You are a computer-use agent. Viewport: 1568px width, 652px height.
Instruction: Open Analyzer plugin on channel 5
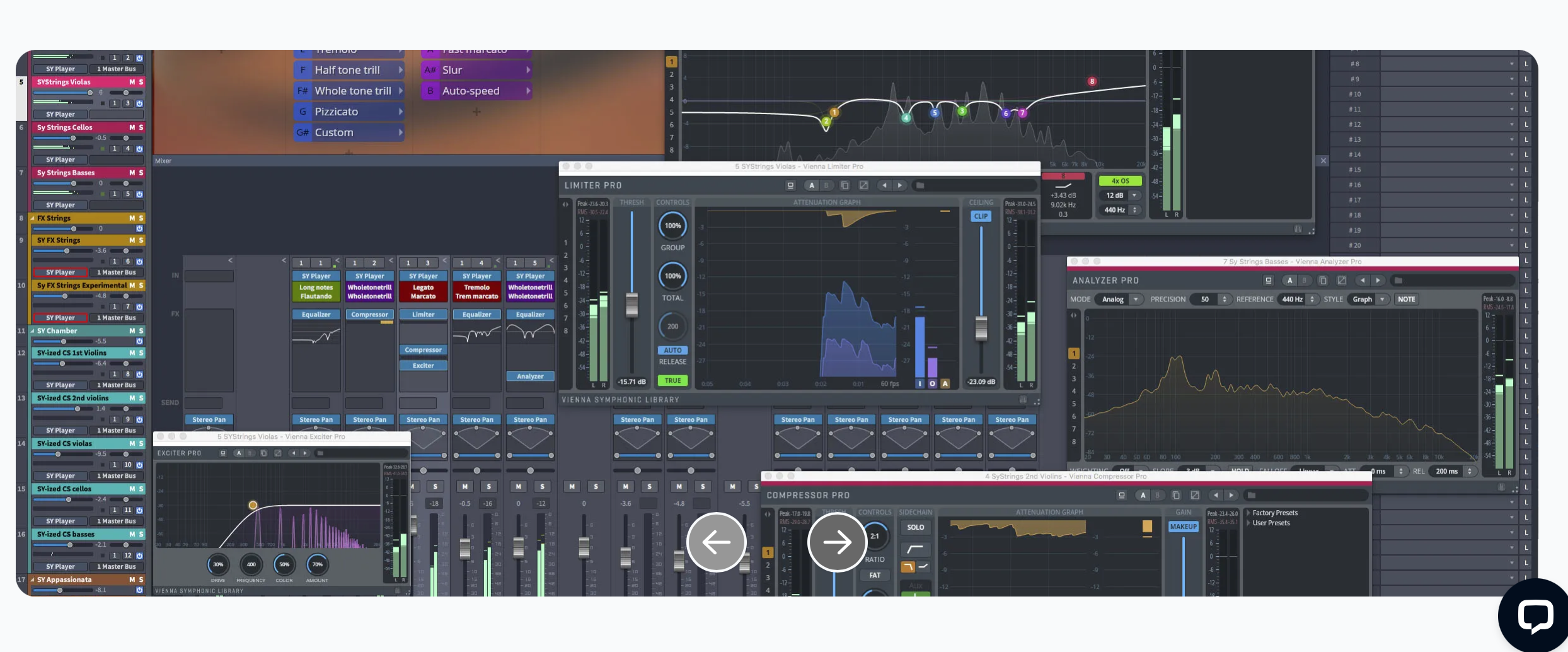coord(531,376)
